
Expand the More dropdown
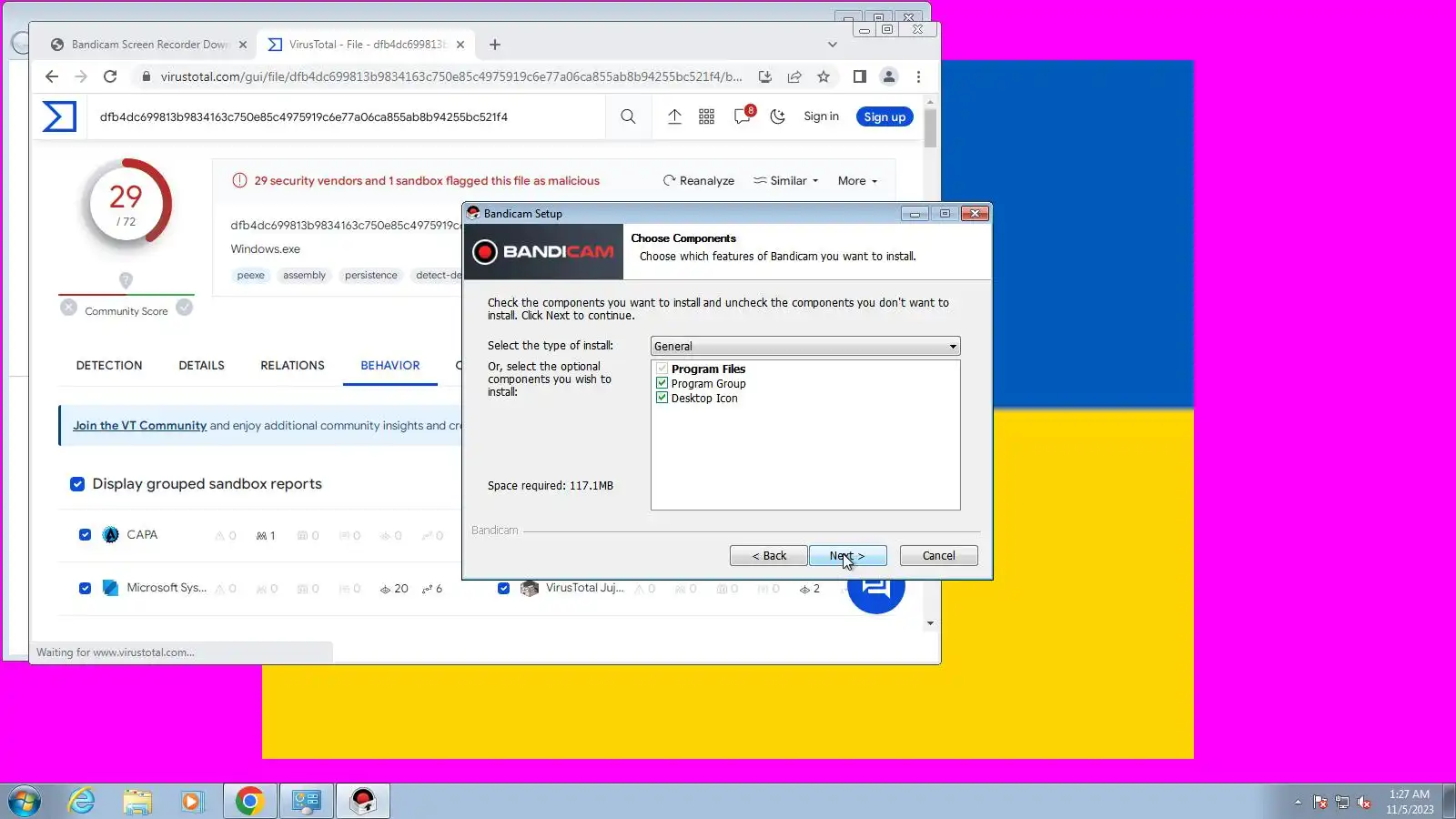point(858,181)
